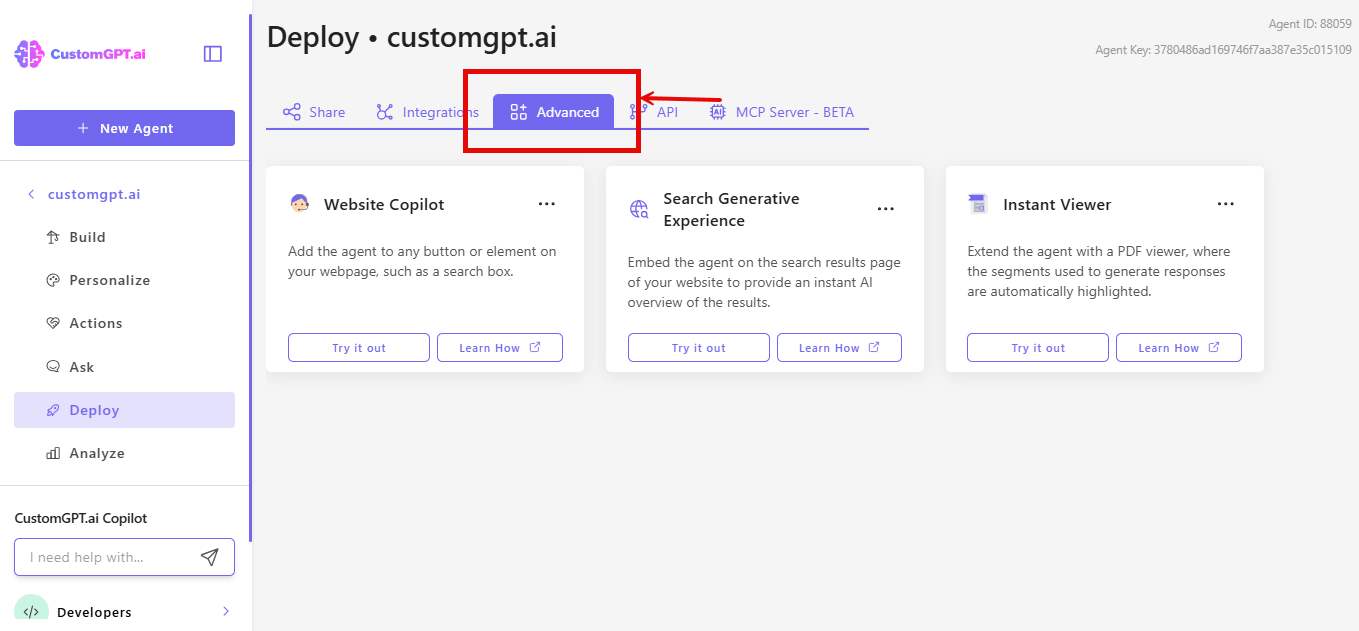Click the Copilot help input field
Viewport: 1359px width, 631px height.
point(110,557)
